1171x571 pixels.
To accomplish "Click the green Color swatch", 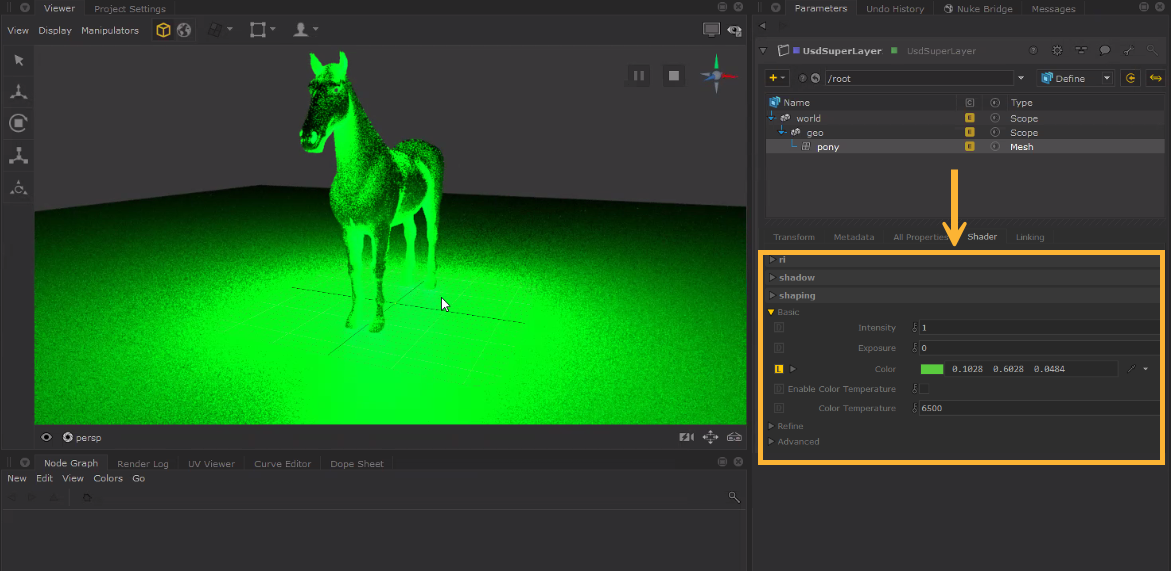I will (931, 370).
